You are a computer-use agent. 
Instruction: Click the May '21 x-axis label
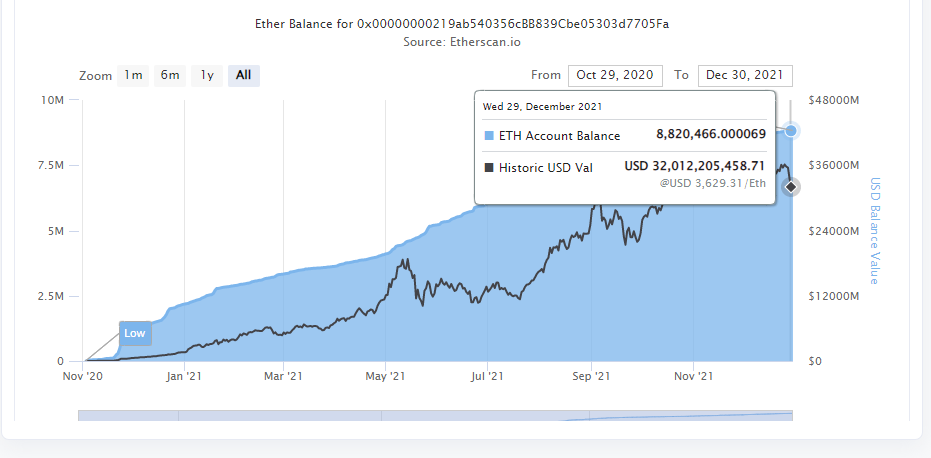385,377
